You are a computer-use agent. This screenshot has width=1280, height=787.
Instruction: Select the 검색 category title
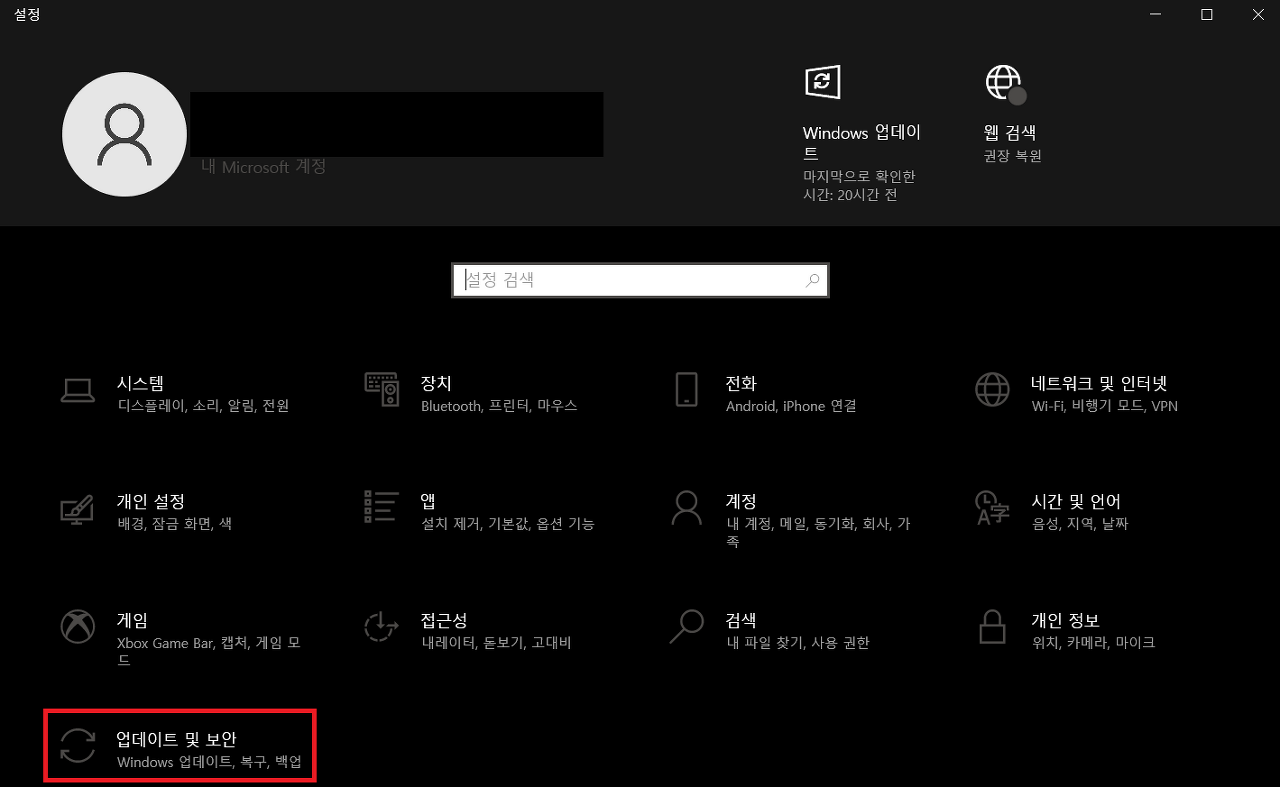(x=741, y=620)
